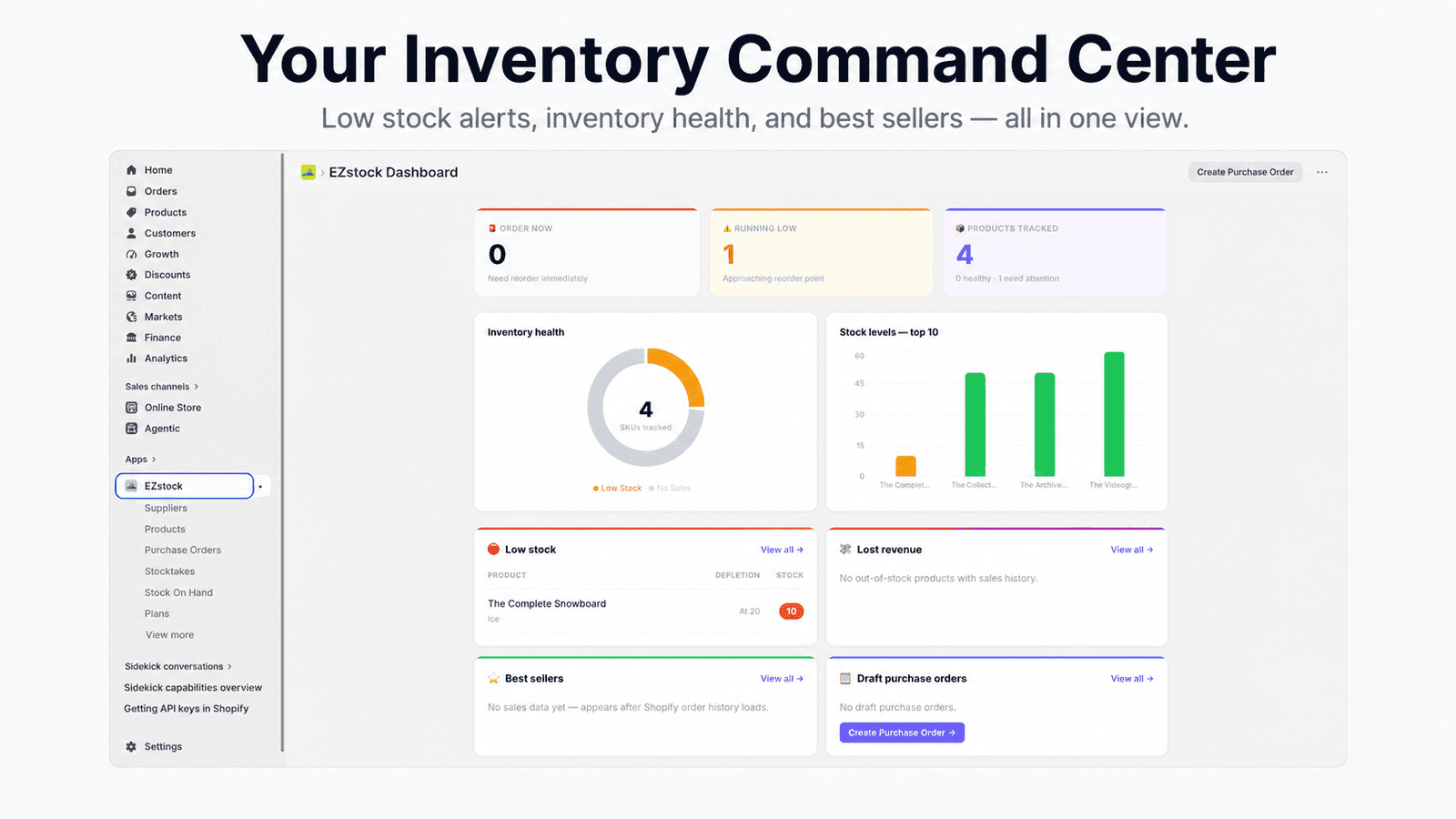Screen dimensions: 1456x819
Task: Open Suppliers under EZstock
Action: 166,508
